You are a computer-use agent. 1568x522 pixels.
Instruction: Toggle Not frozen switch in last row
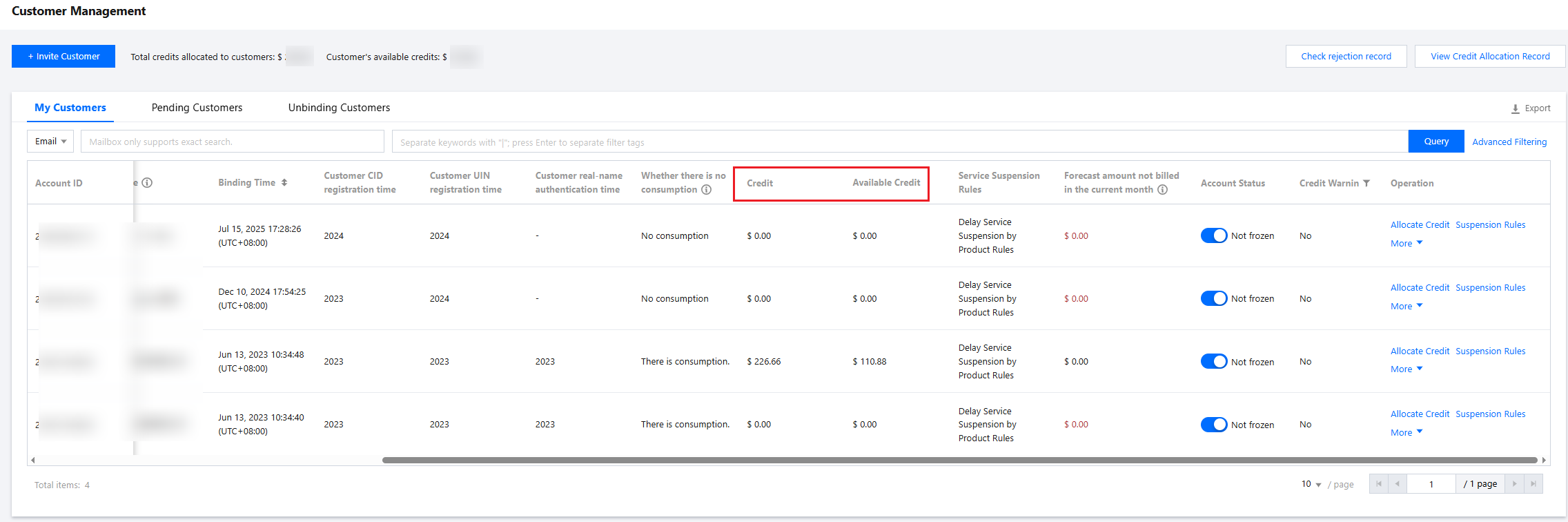click(x=1213, y=425)
